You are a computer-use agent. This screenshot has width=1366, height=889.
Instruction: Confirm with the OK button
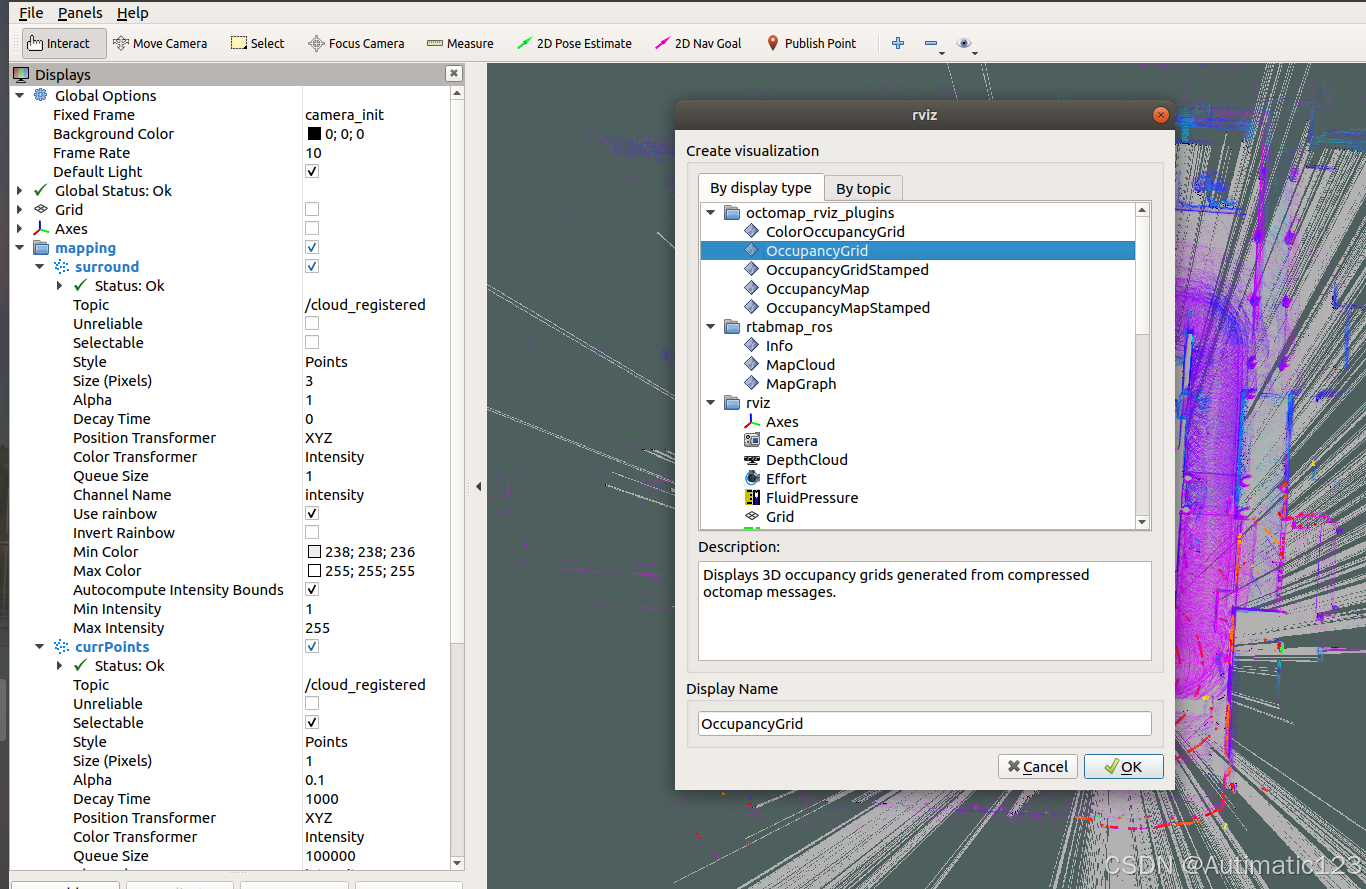tap(1123, 766)
